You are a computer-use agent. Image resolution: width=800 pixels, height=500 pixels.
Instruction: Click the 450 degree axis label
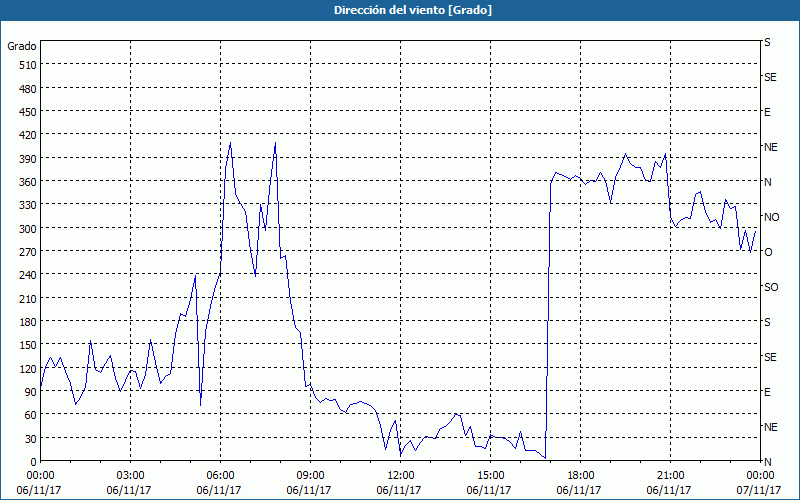point(28,112)
